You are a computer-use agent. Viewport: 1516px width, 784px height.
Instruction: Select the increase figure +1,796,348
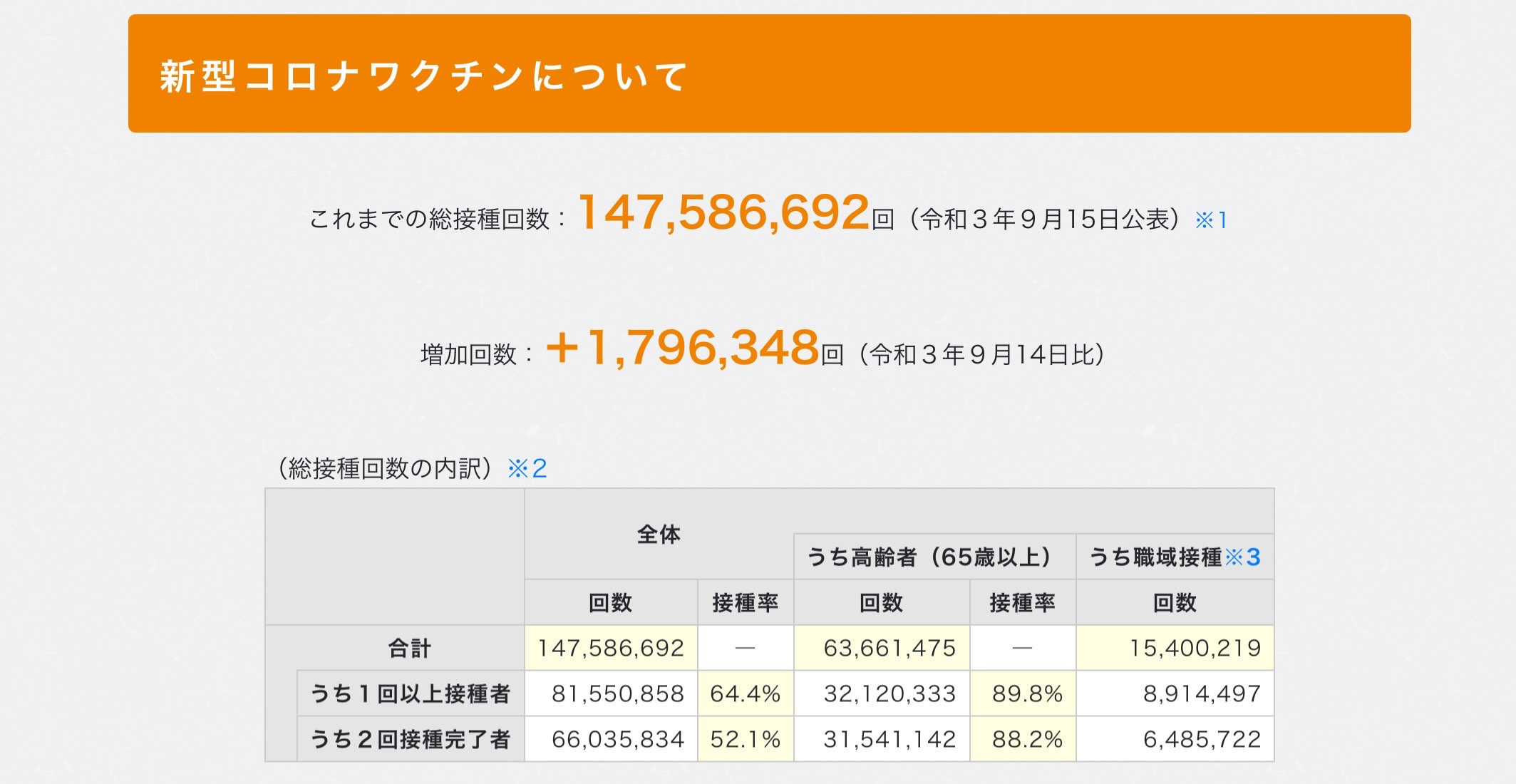point(683,347)
